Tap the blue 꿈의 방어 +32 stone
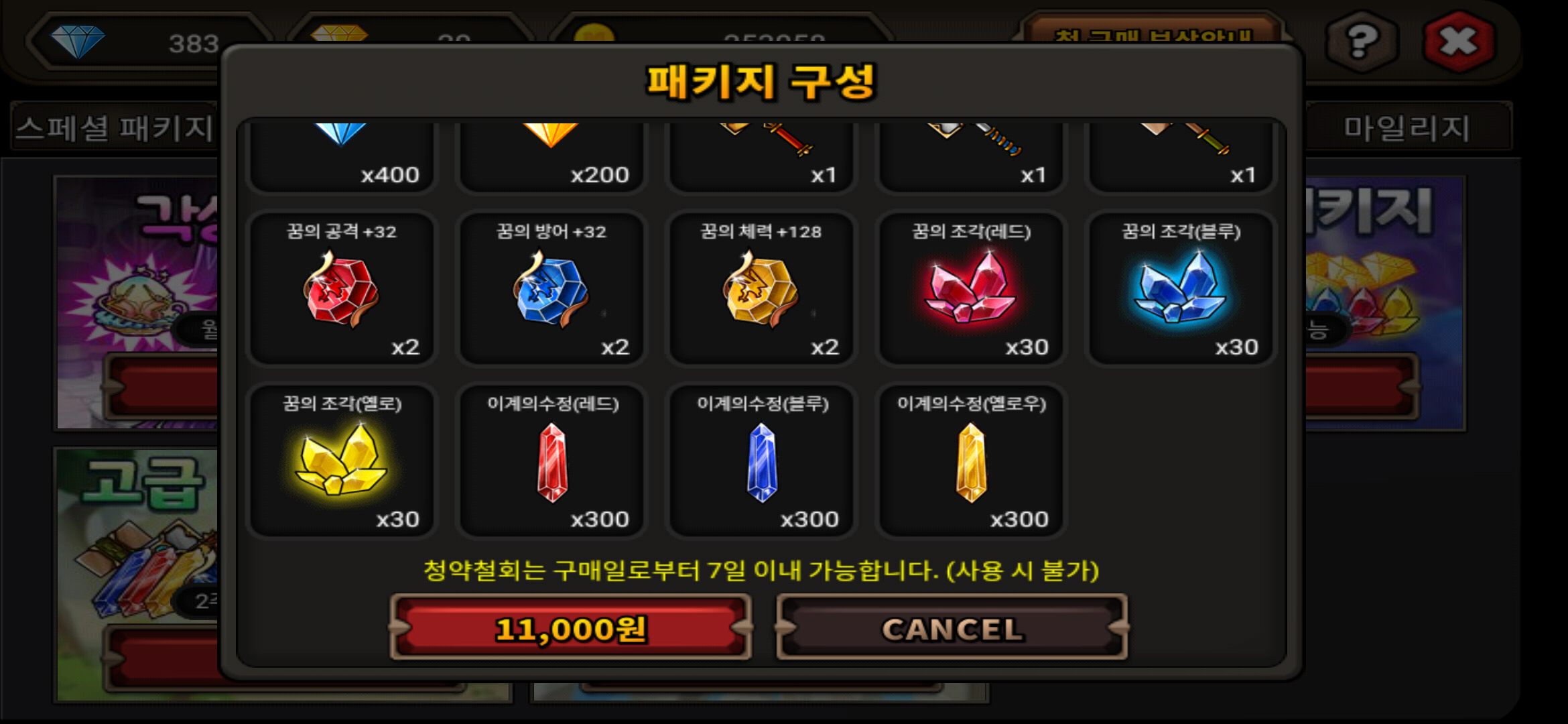Image resolution: width=1568 pixels, height=724 pixels. [551, 288]
